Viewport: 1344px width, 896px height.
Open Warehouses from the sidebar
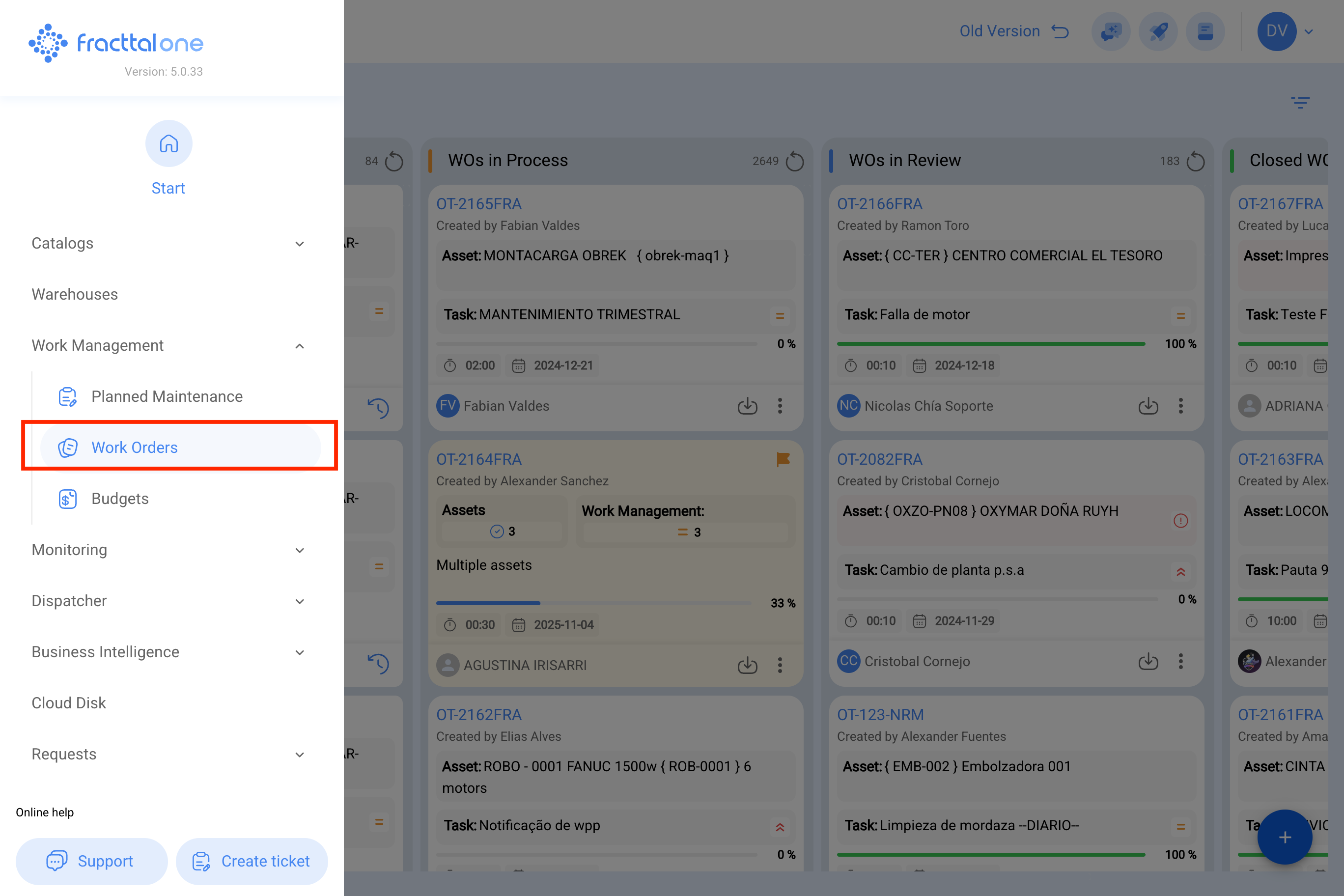coord(75,294)
